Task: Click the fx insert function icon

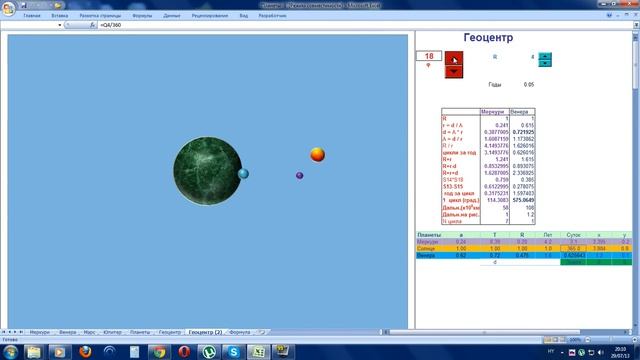Action: (x=93, y=25)
